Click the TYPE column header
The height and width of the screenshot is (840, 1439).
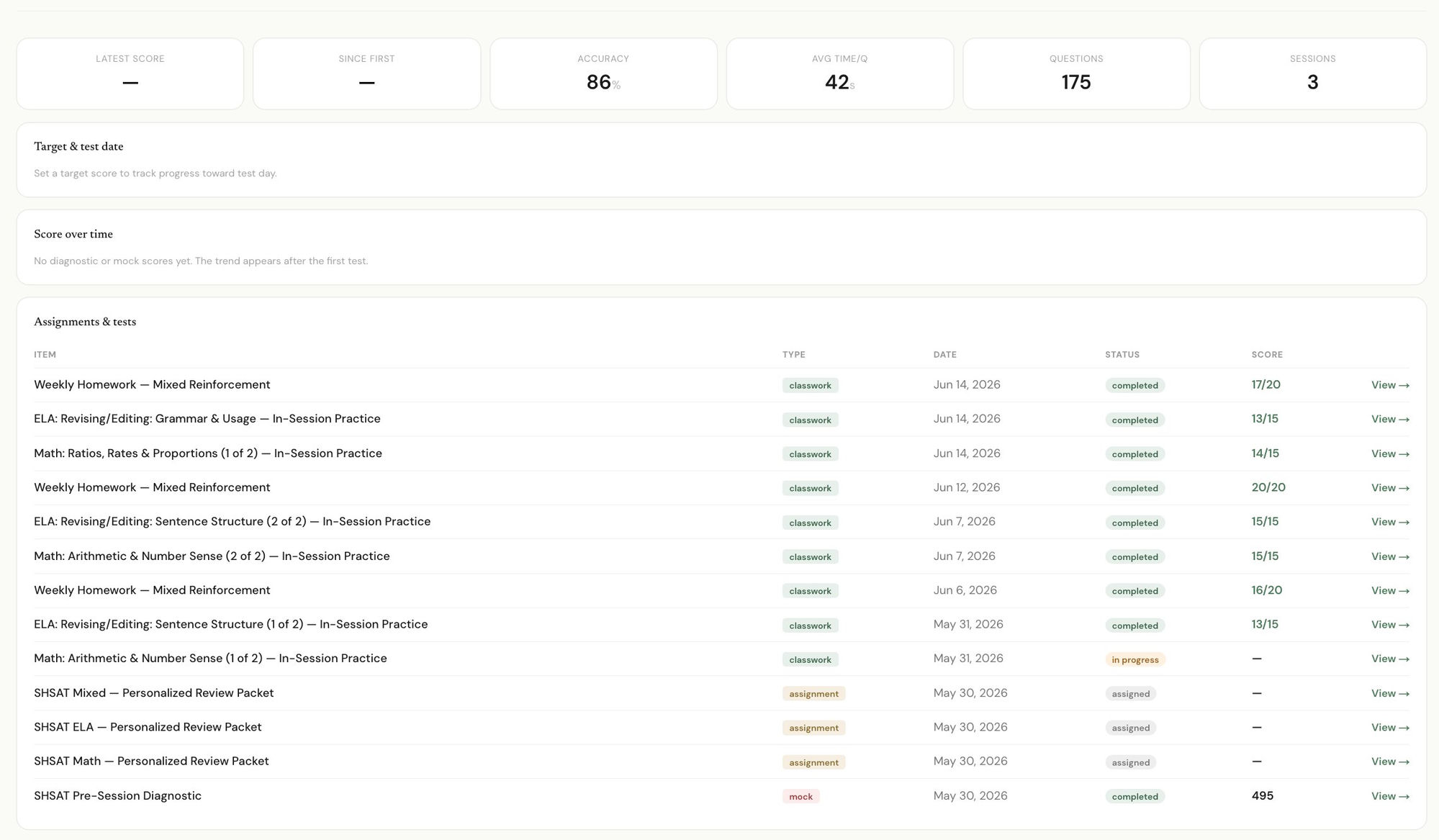coord(794,355)
